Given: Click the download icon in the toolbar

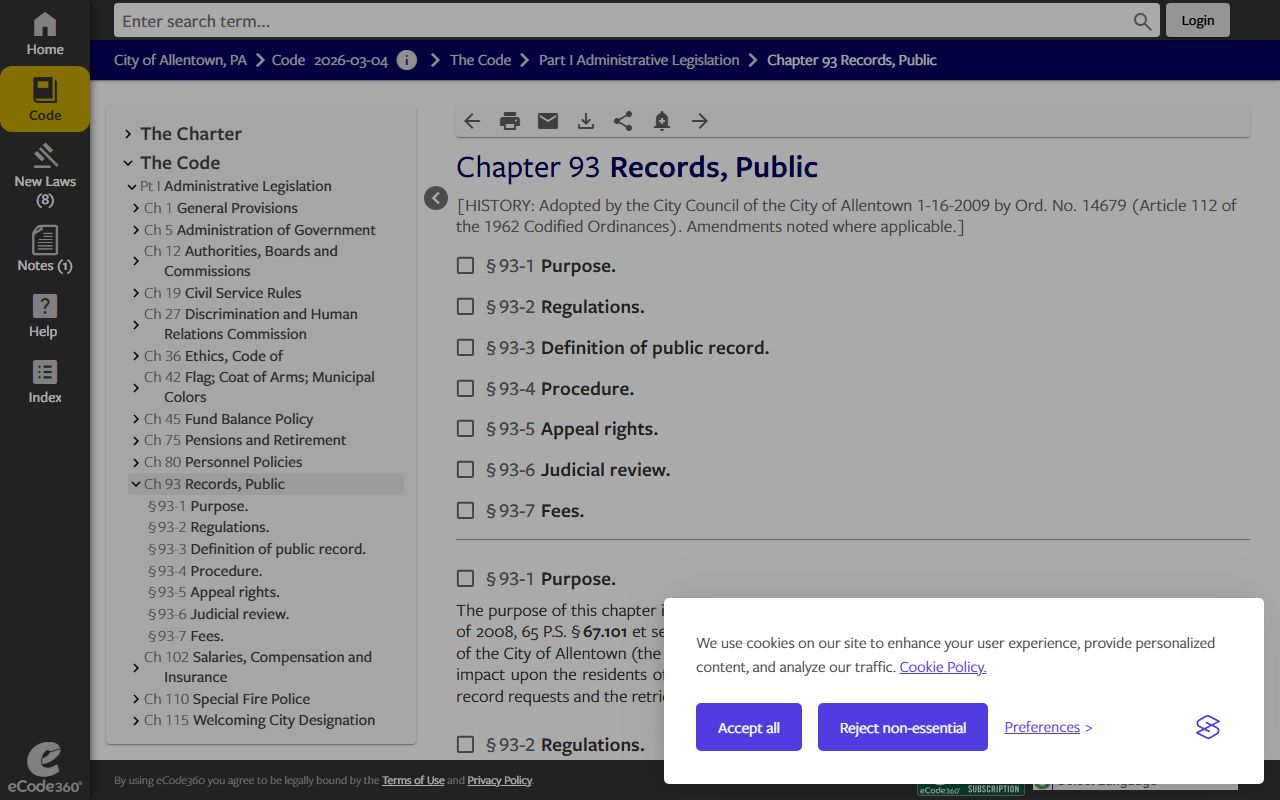Looking at the screenshot, I should 586,121.
